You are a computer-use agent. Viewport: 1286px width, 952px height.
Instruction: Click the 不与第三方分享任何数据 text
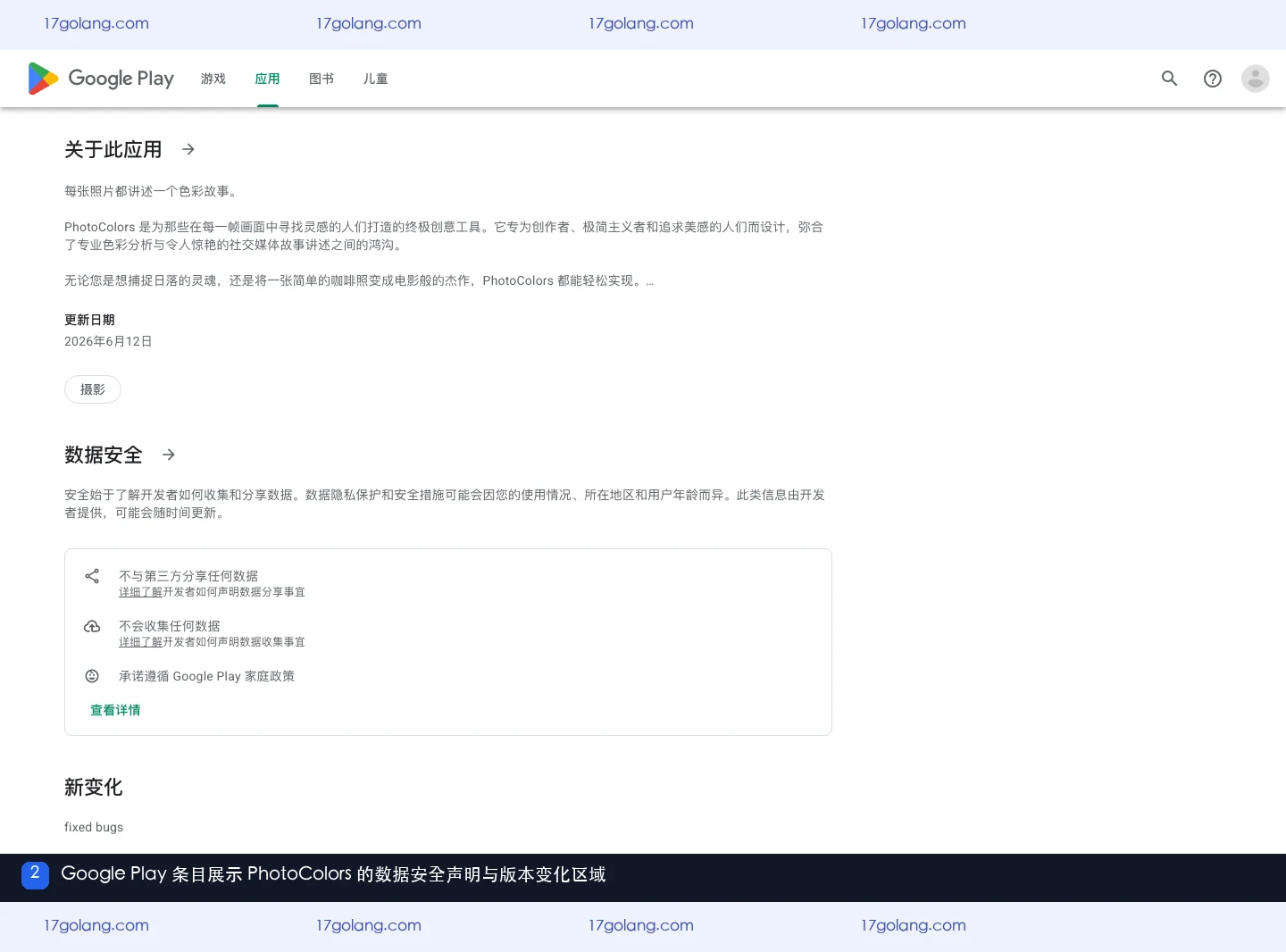point(188,576)
